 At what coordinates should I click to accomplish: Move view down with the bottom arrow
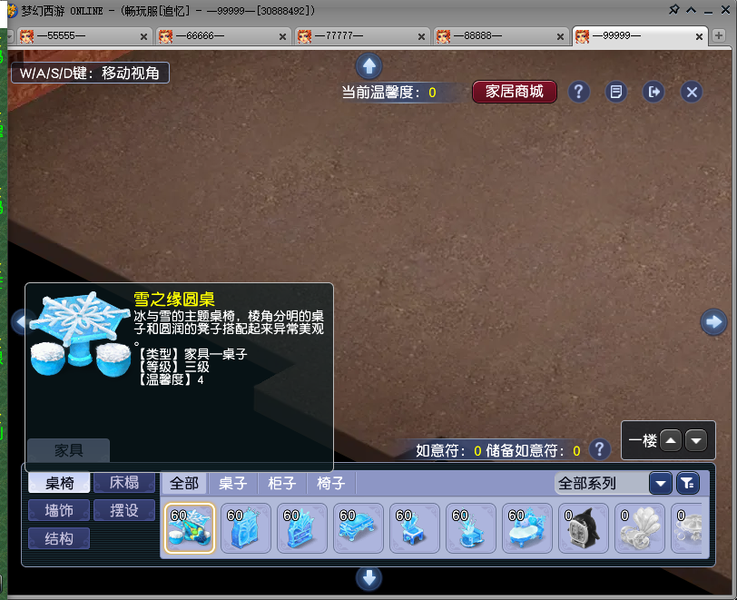click(369, 578)
